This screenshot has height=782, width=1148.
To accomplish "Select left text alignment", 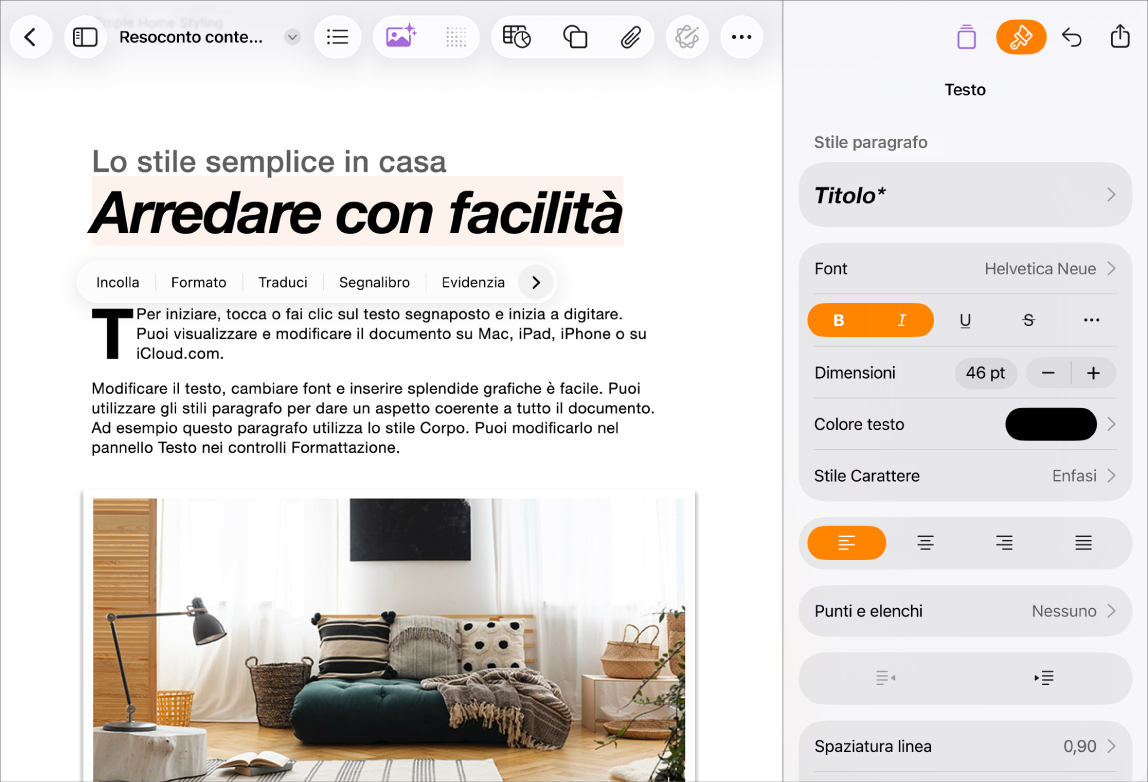I will pyautogui.click(x=846, y=543).
